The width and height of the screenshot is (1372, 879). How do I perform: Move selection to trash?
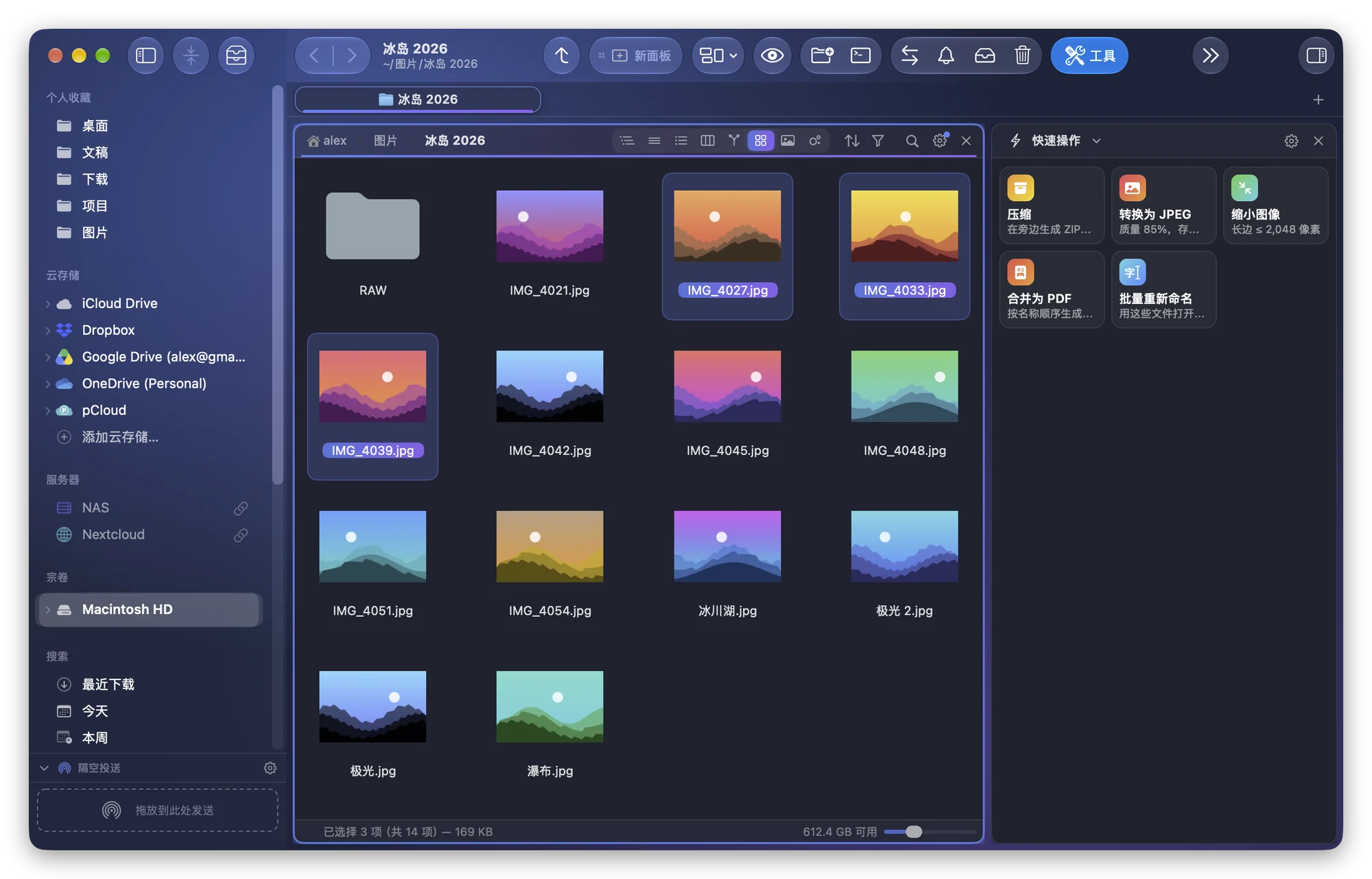(x=1022, y=56)
